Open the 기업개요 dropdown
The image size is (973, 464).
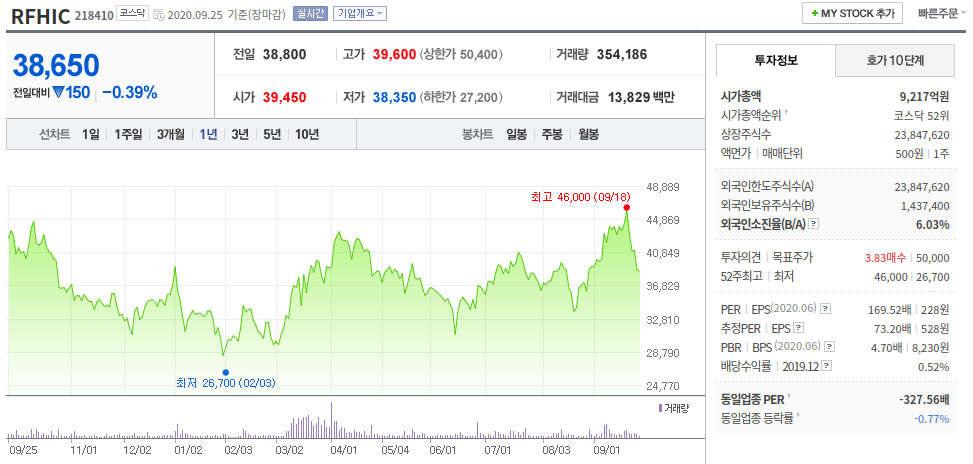point(360,13)
